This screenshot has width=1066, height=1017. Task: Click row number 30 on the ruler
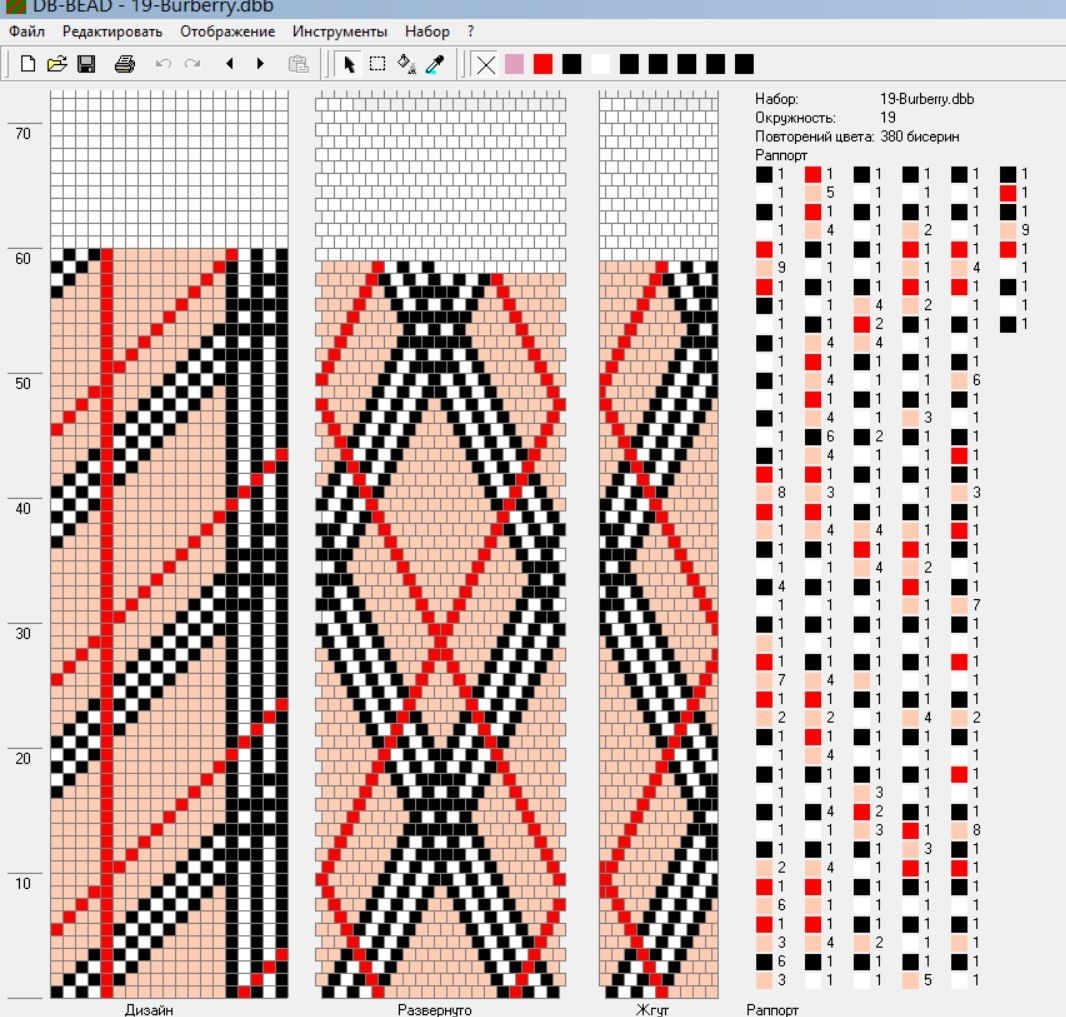(x=23, y=634)
